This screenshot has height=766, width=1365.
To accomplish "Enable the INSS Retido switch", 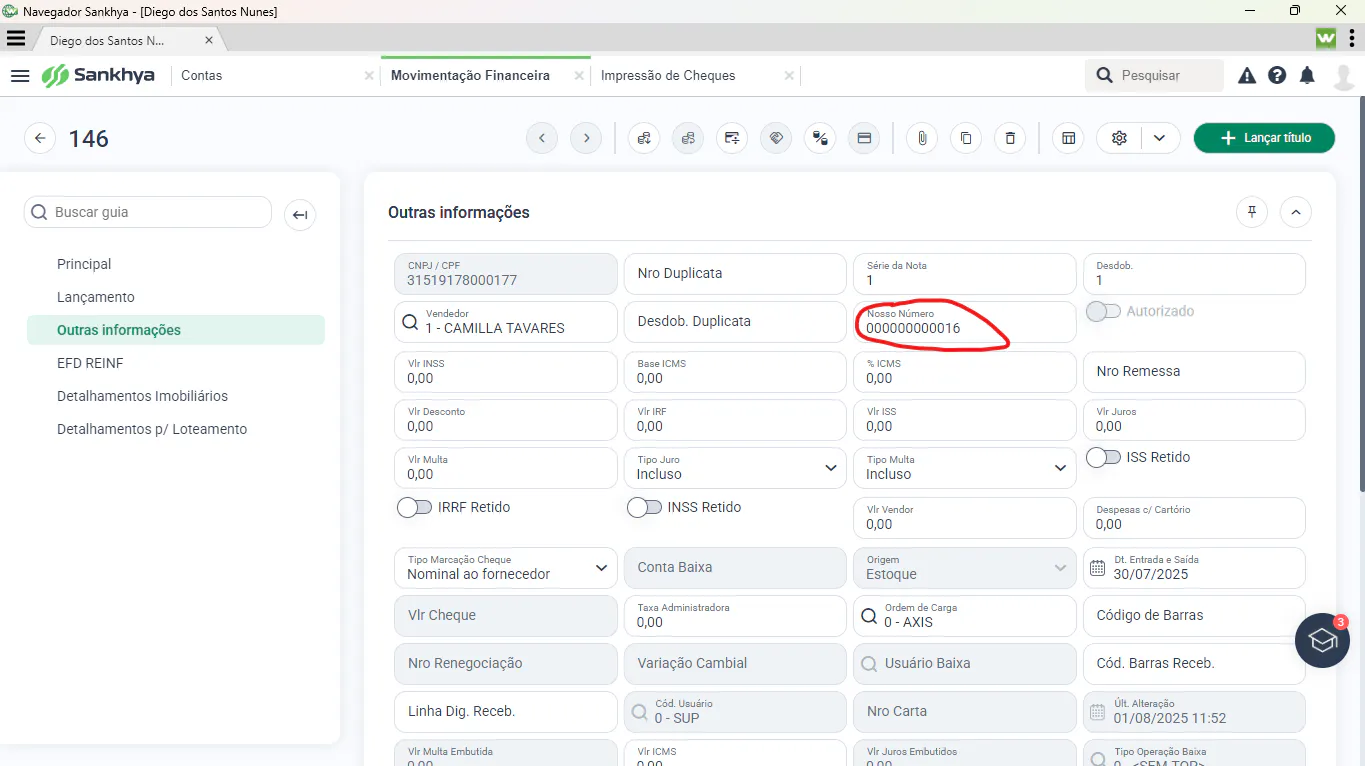I will [x=644, y=507].
